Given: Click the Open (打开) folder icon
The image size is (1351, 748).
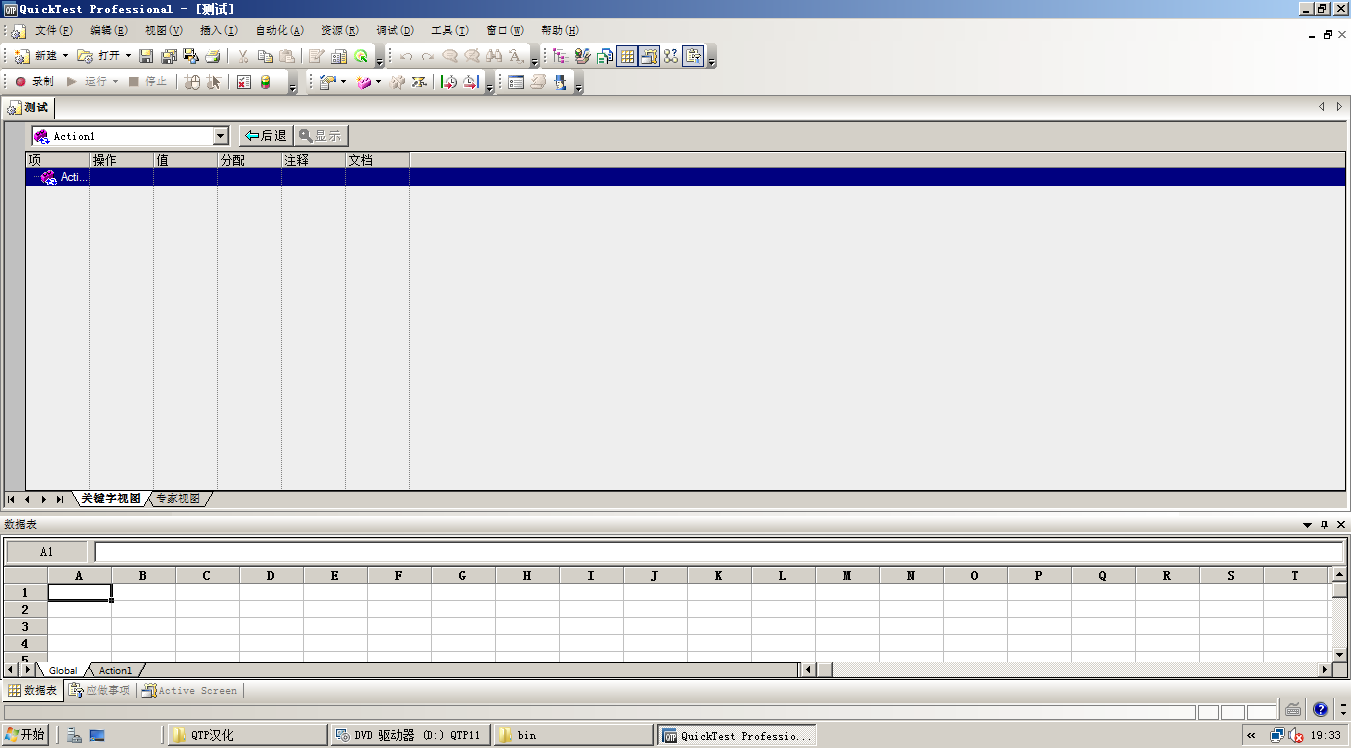Looking at the screenshot, I should point(85,56).
